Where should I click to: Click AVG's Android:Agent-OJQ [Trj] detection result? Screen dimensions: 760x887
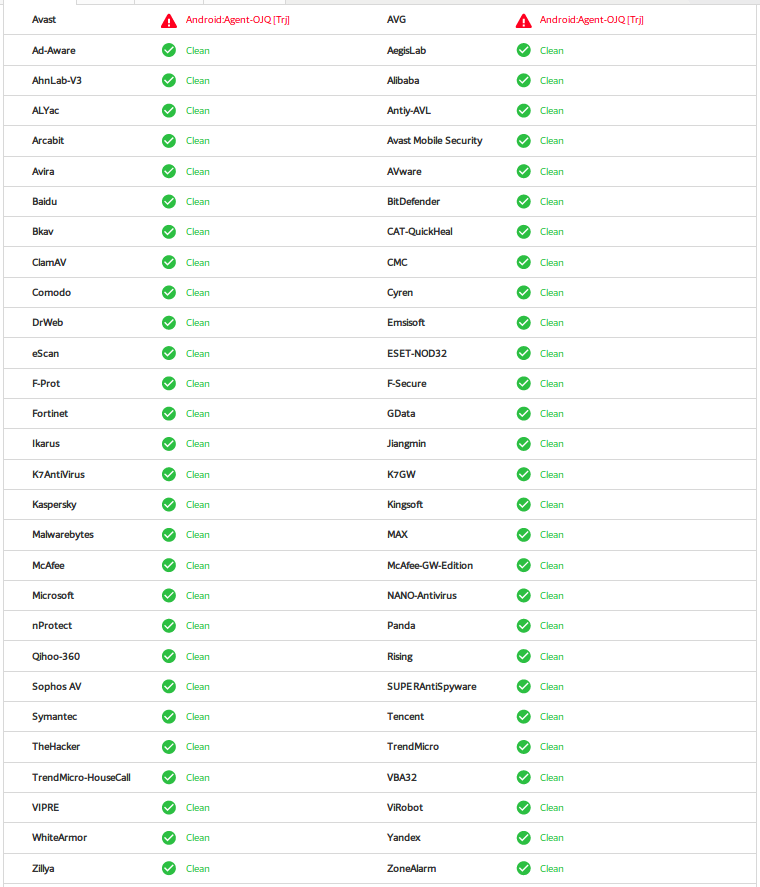tap(592, 20)
